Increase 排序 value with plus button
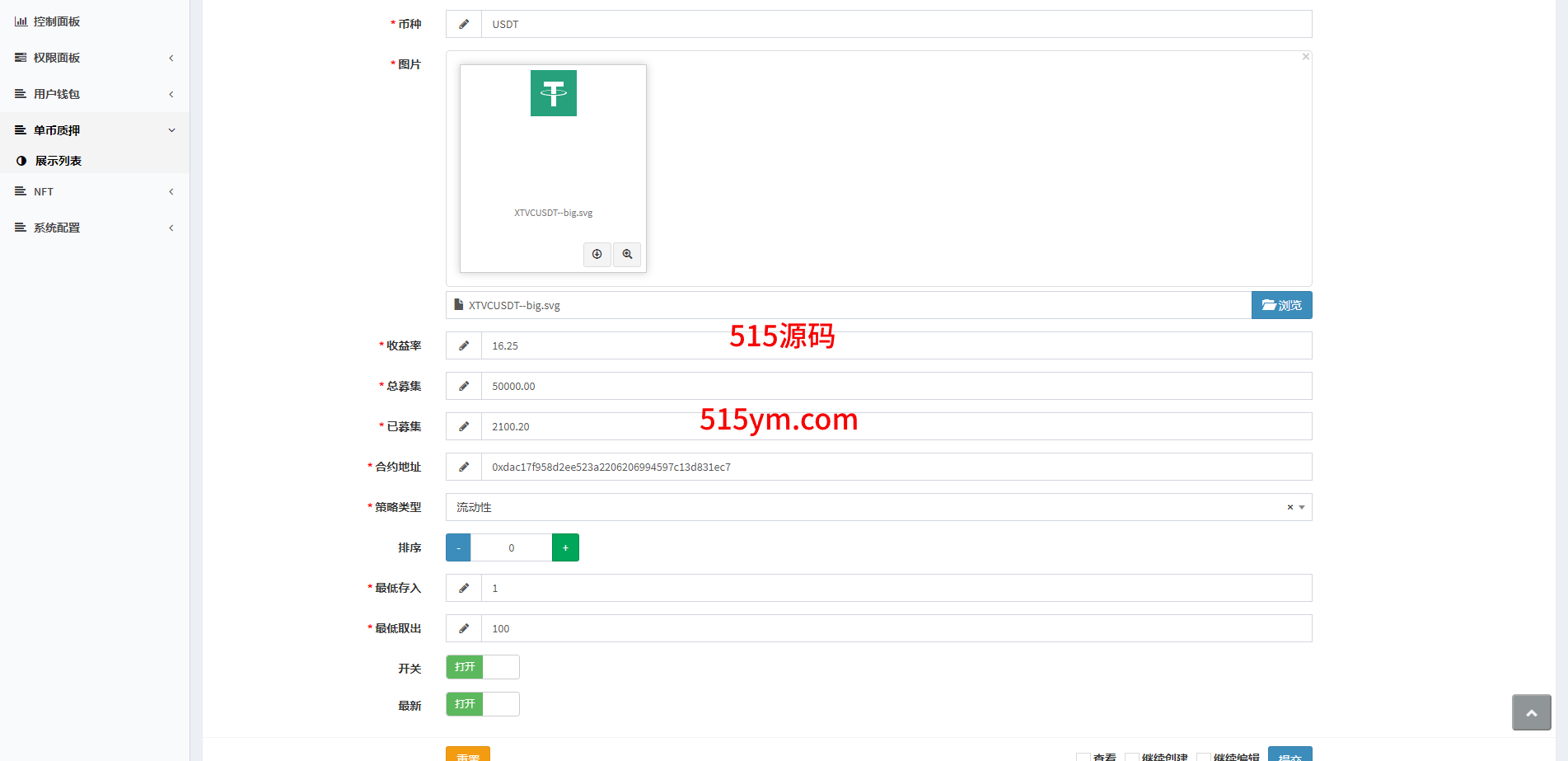 point(565,547)
